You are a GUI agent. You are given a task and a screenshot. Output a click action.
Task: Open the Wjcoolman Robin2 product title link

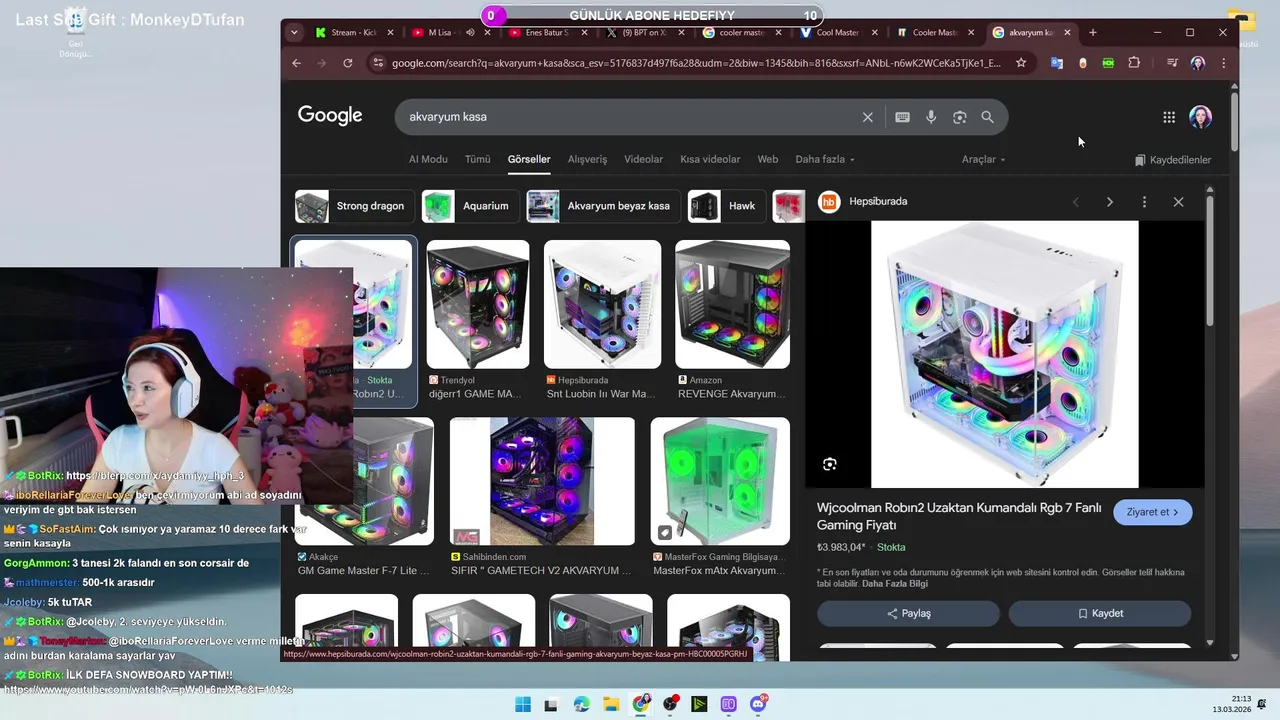coord(958,516)
